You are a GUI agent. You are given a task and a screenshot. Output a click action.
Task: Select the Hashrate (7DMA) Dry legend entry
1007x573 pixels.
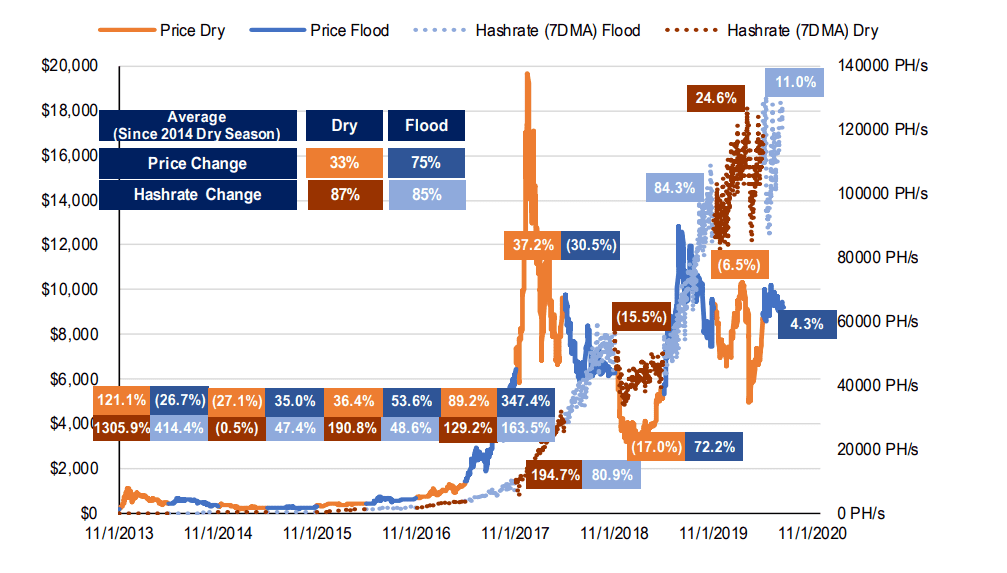[772, 30]
